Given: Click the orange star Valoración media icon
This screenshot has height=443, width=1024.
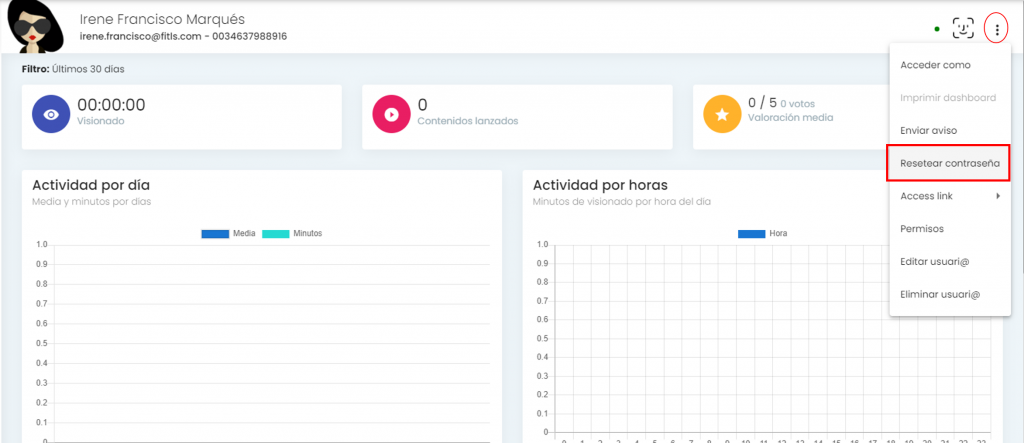Looking at the screenshot, I should [722, 114].
